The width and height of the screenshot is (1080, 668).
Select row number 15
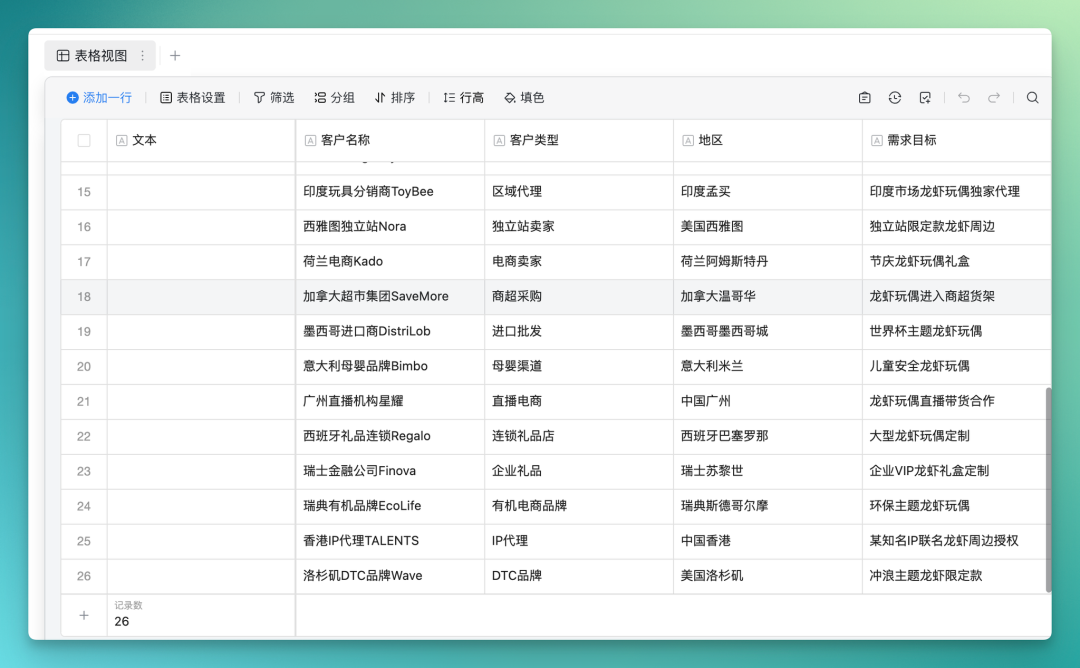[84, 192]
